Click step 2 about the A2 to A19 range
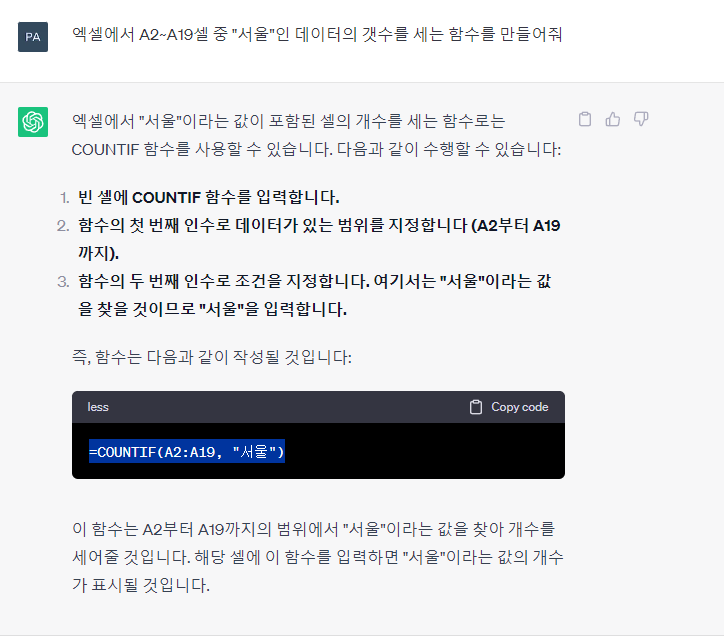The image size is (724, 639). [x=319, y=239]
